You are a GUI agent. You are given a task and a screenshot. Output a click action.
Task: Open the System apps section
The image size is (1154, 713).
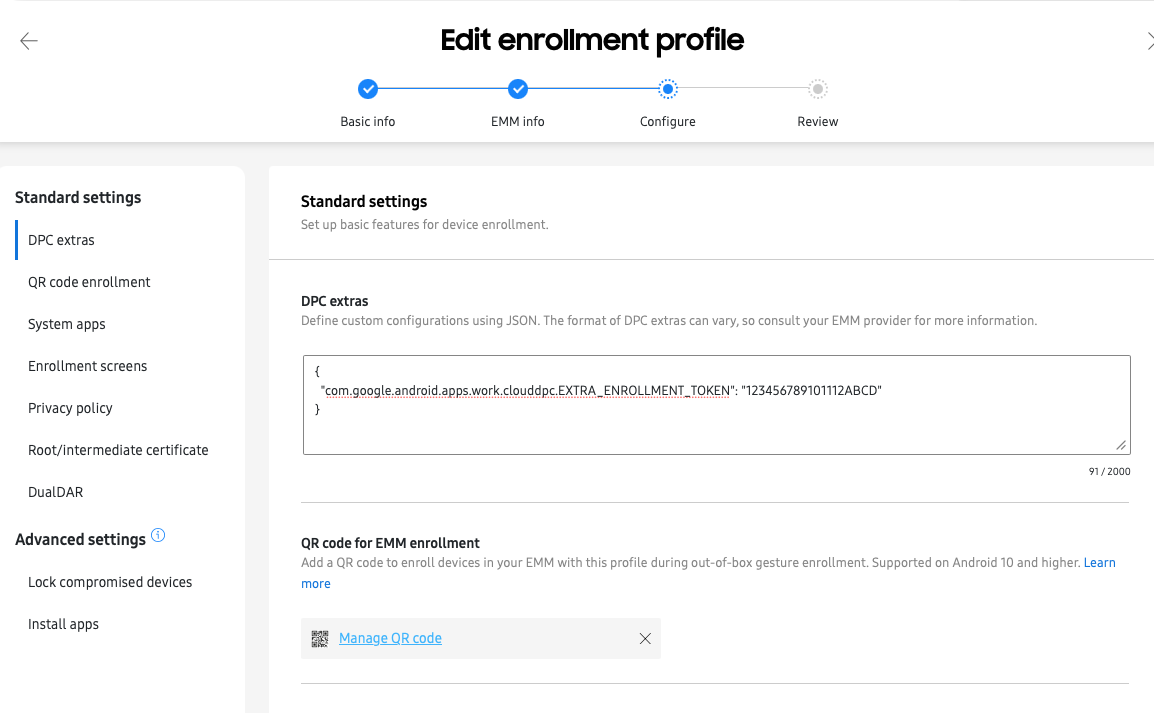(x=66, y=324)
